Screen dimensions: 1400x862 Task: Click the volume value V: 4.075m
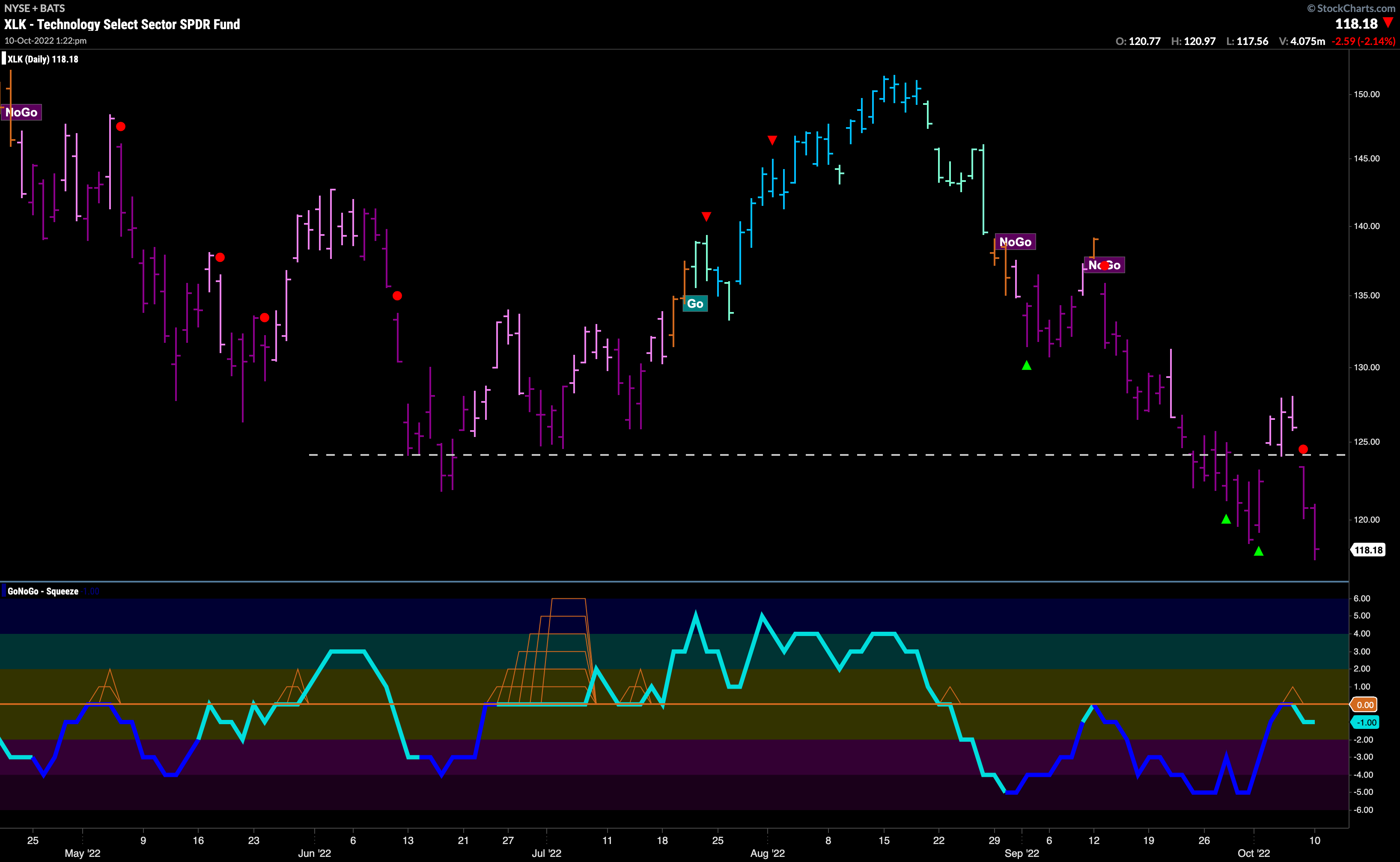point(1302,41)
